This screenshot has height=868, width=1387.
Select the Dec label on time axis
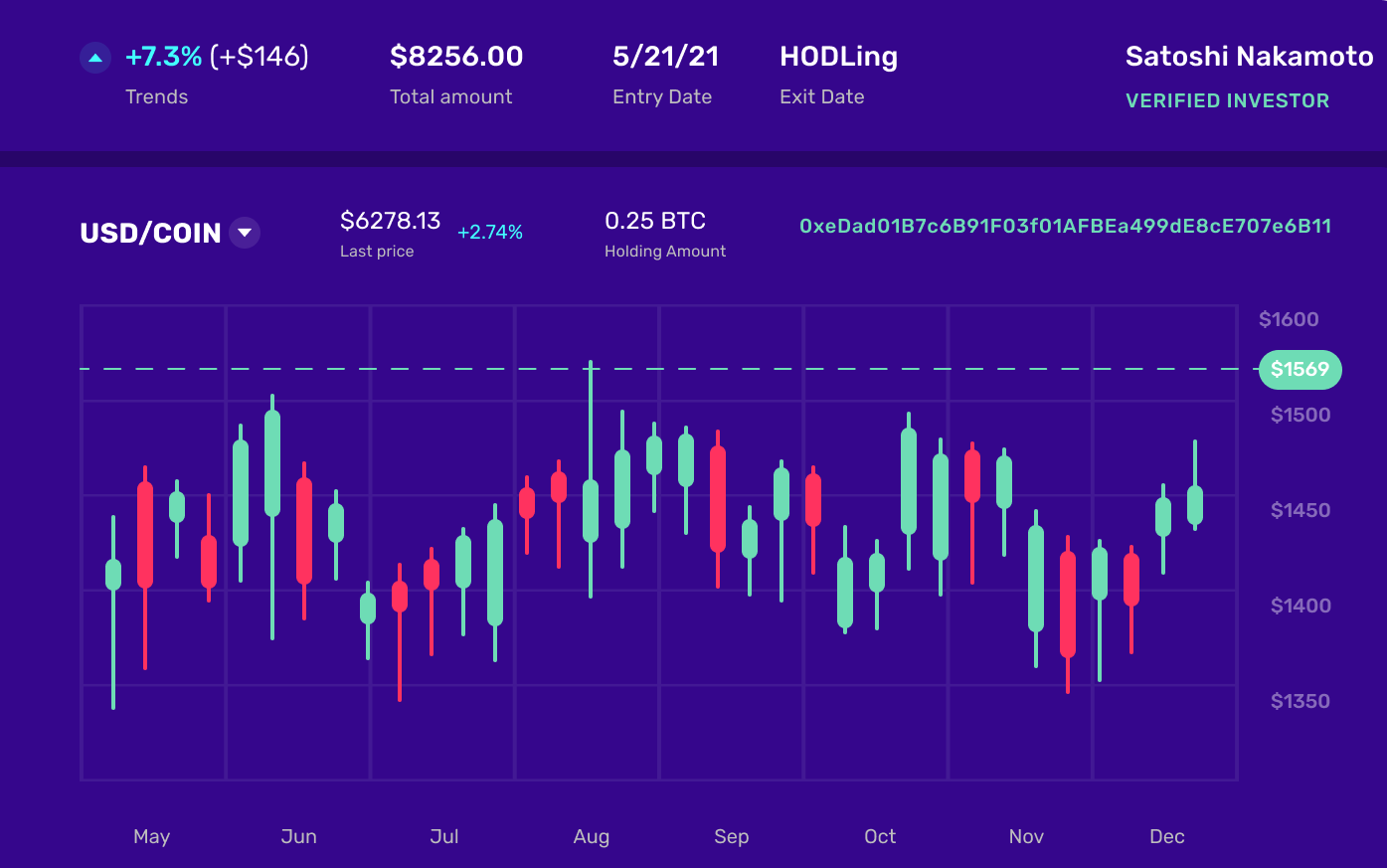point(1166,836)
